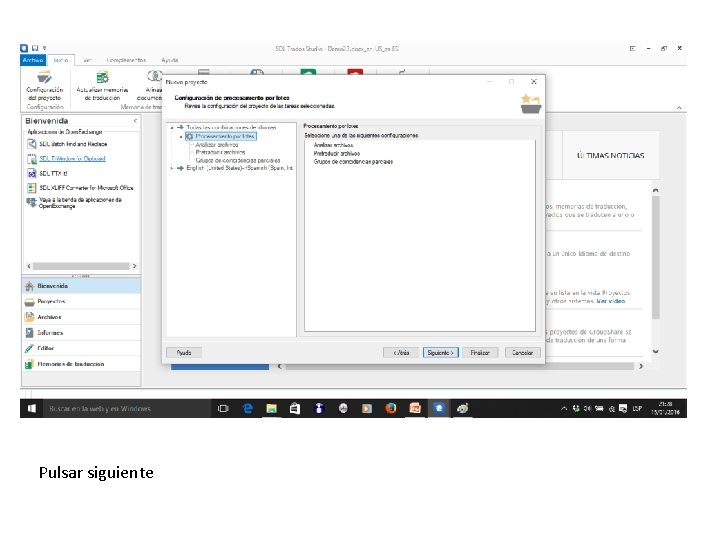Collapse Todas las combinaciones de idiomas node
This screenshot has height=540, width=720.
tap(172, 128)
